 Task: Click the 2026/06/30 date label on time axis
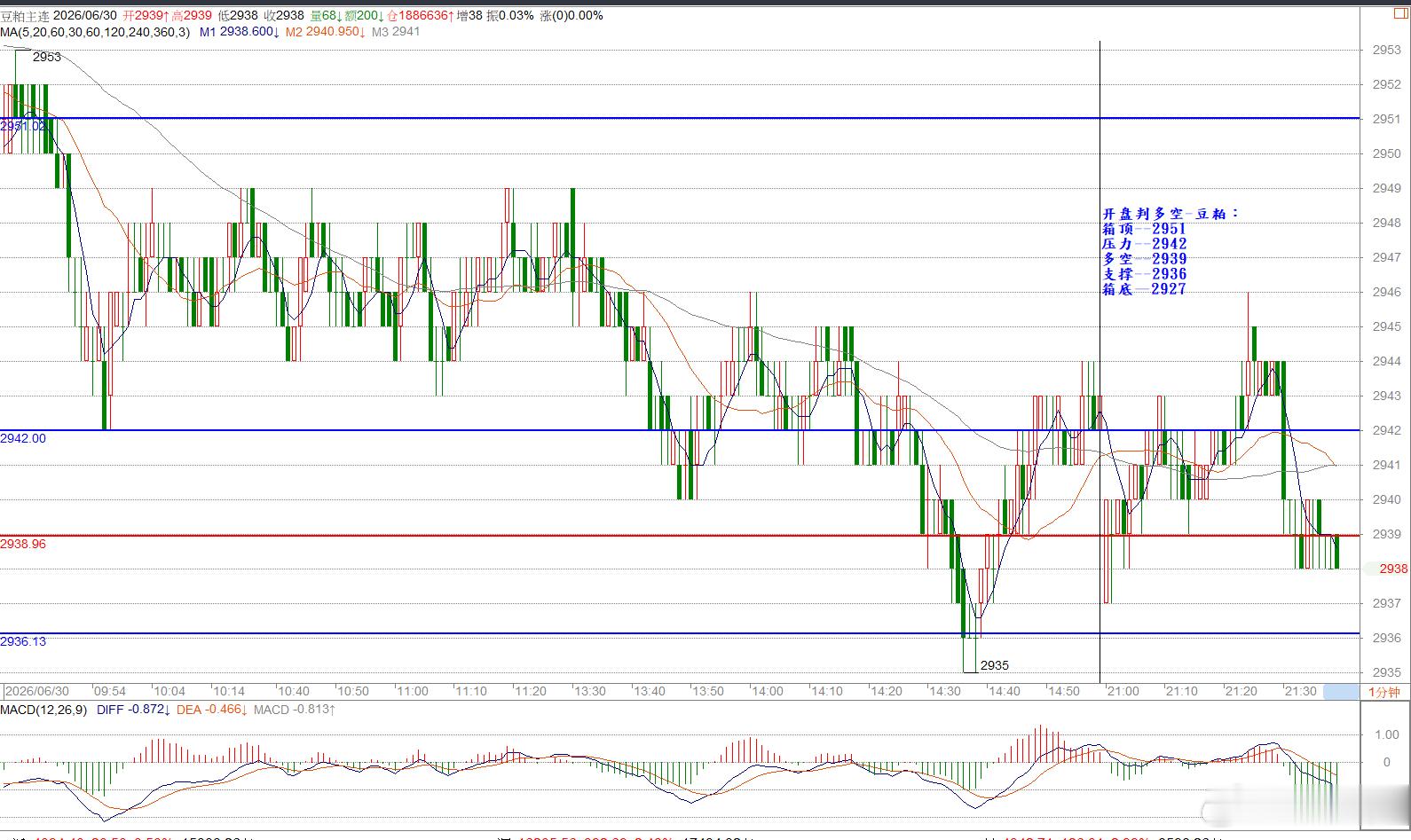pos(37,691)
